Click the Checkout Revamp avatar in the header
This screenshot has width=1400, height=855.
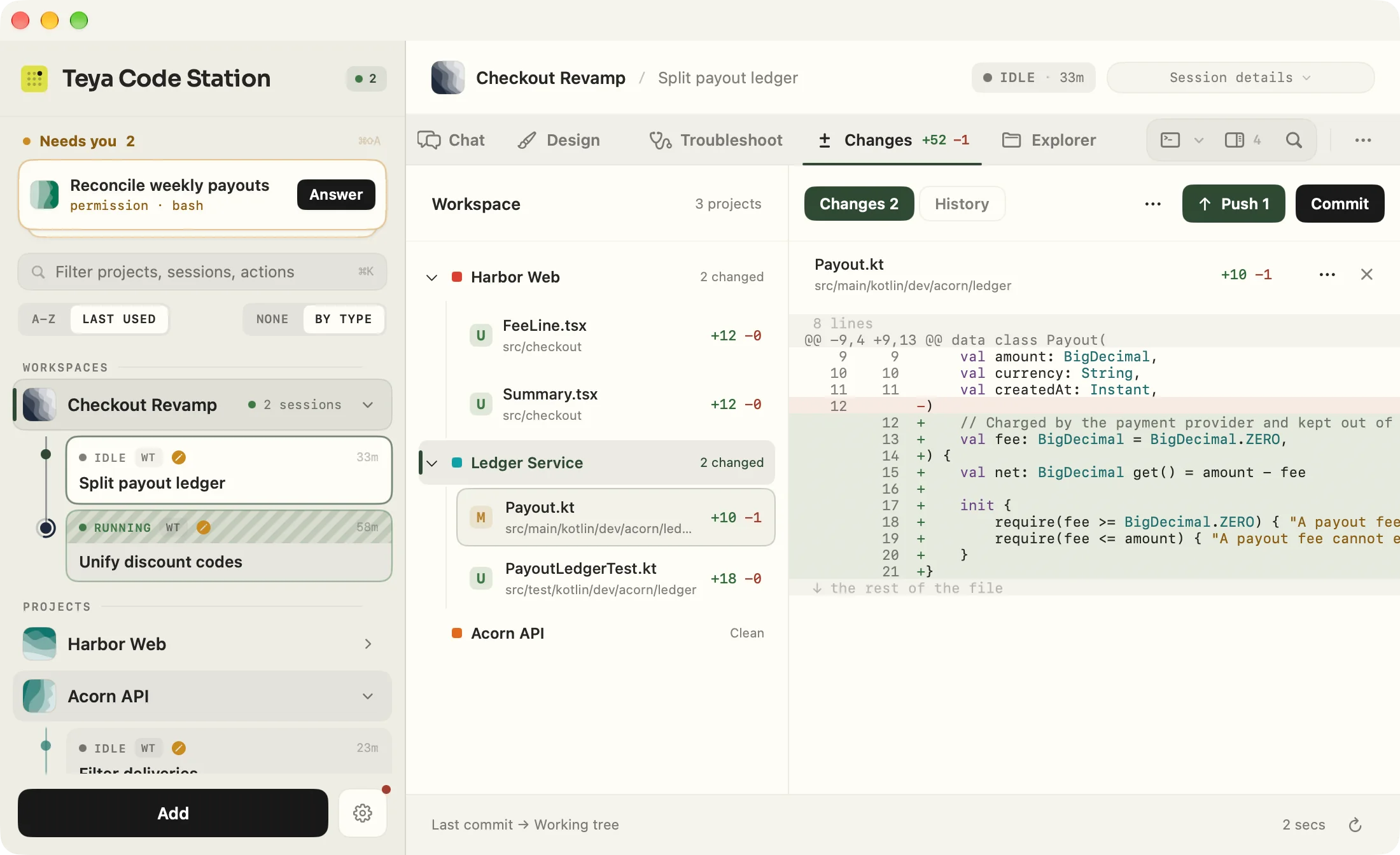point(448,78)
